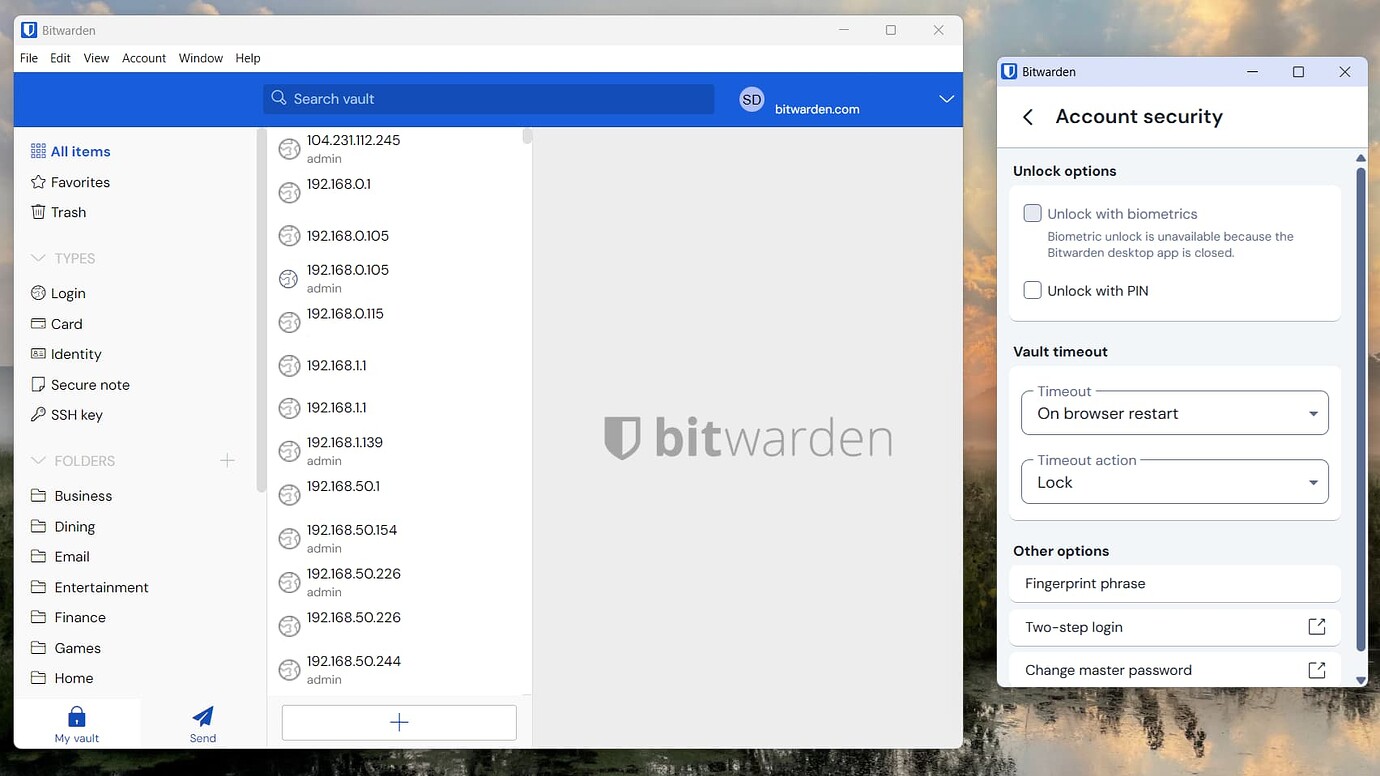View the Fingerprint phrase
Image resolution: width=1380 pixels, height=776 pixels.
coord(1083,583)
